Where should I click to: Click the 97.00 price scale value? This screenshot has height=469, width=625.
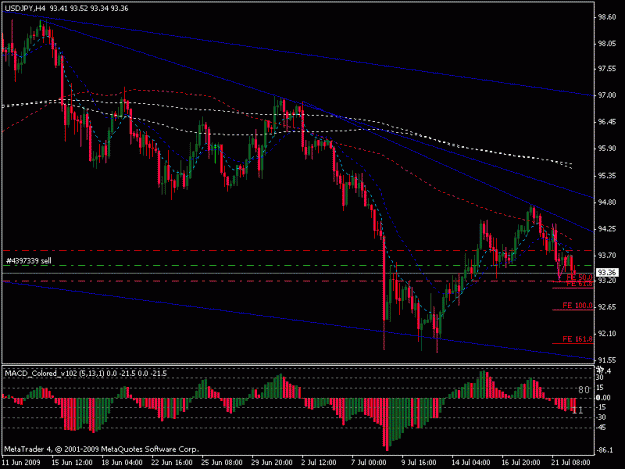coord(606,95)
